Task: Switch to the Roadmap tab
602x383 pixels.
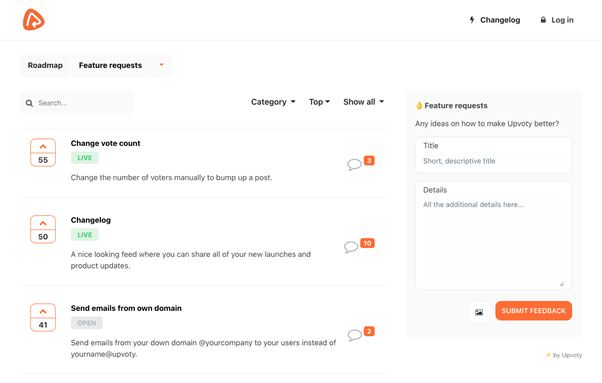Action: point(45,65)
